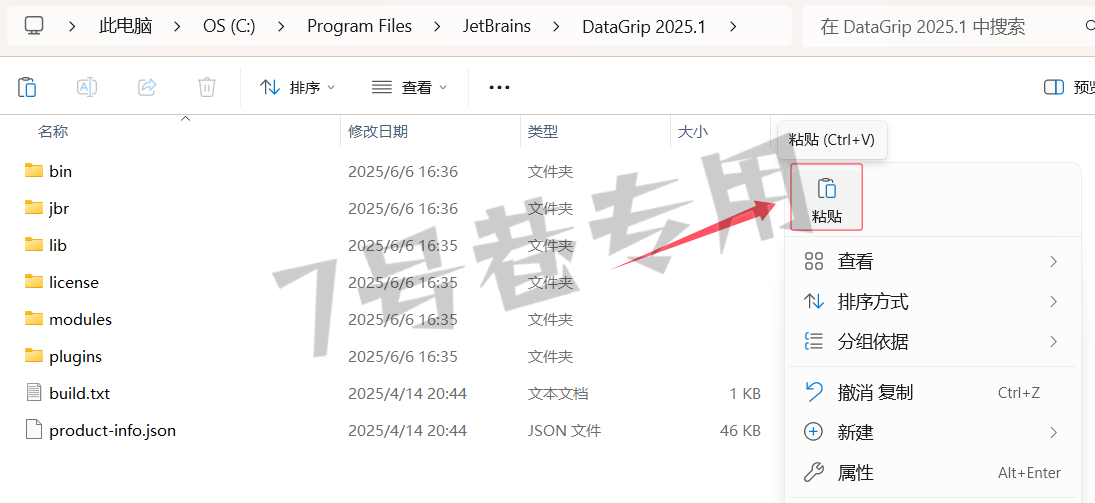Click the 文本文档 type cell
The image size is (1095, 503).
558,393
